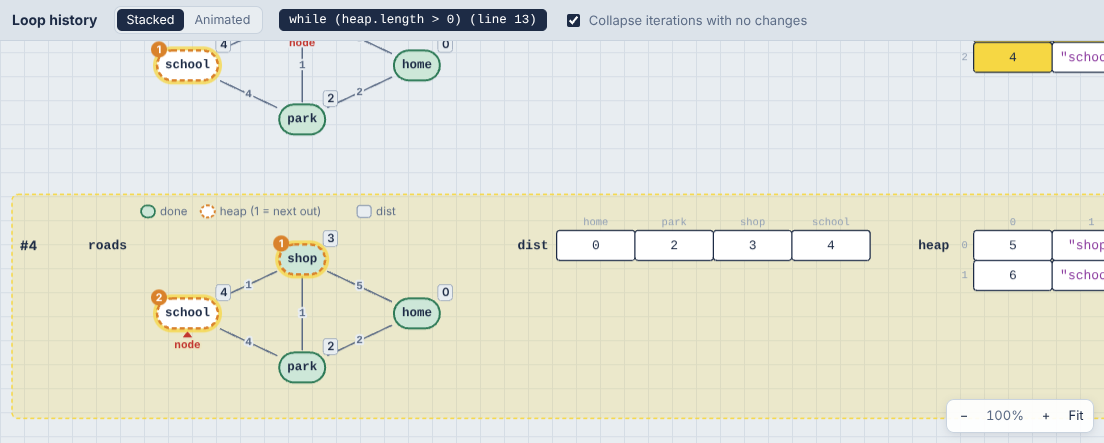
Task: Select the school node in iteration #4
Action: coord(187,313)
